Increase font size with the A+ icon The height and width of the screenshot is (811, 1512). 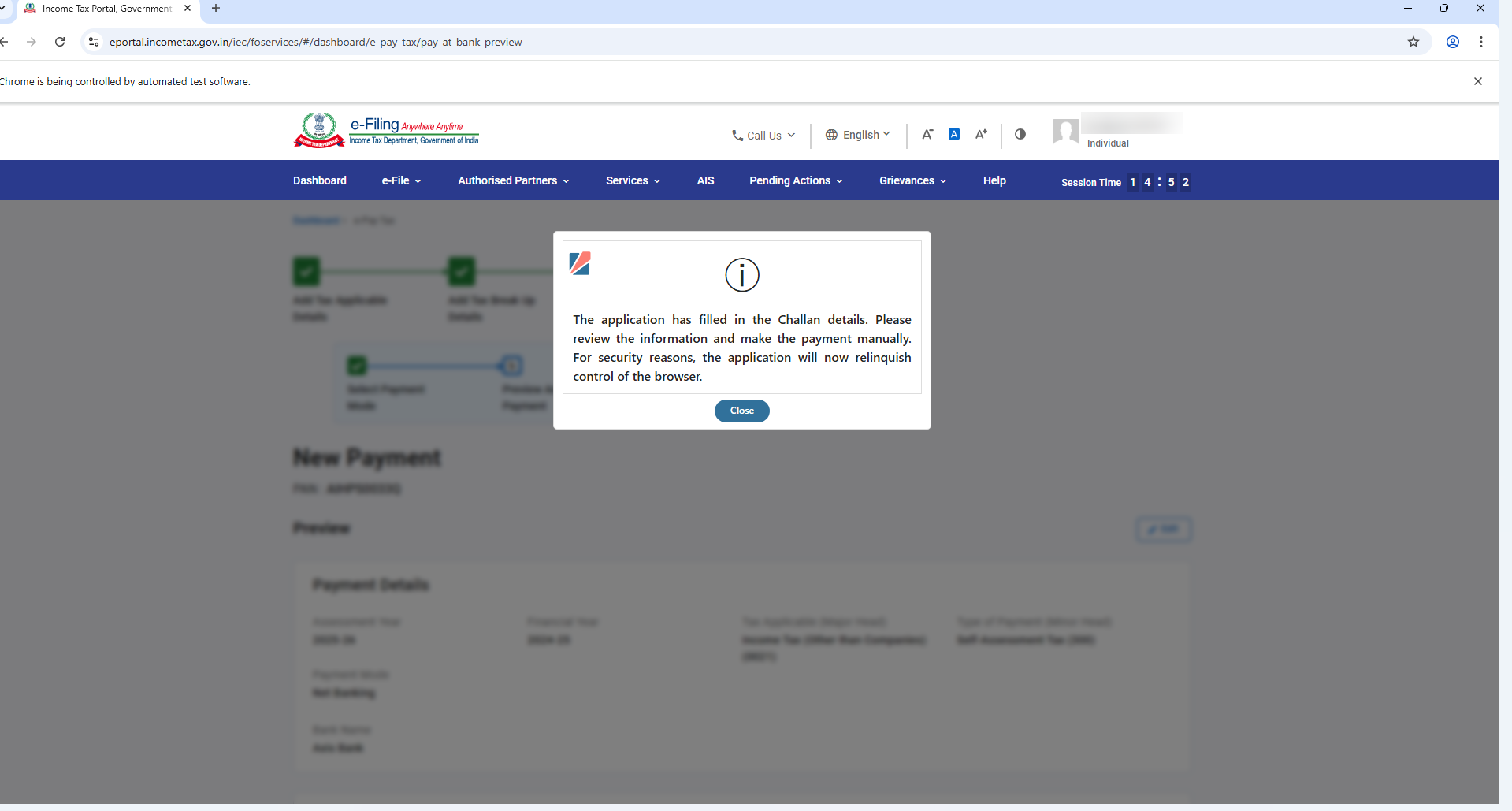(981, 134)
